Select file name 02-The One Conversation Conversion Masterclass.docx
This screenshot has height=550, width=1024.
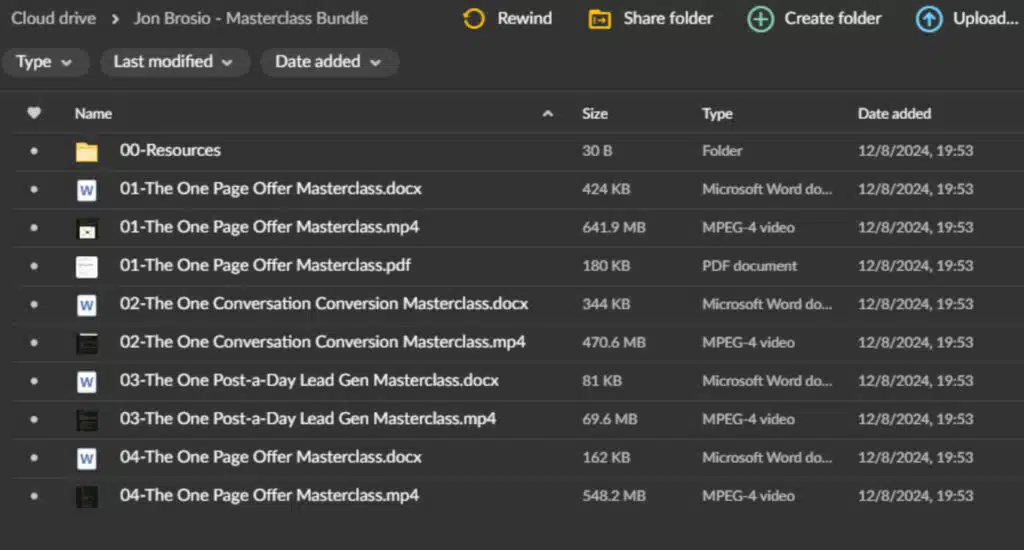[x=324, y=304]
